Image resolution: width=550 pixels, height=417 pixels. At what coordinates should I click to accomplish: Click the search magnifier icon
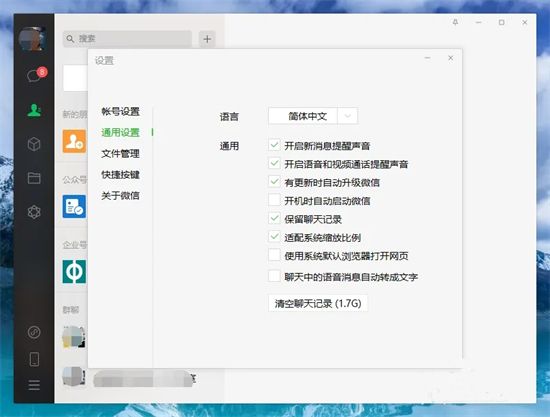click(70, 39)
